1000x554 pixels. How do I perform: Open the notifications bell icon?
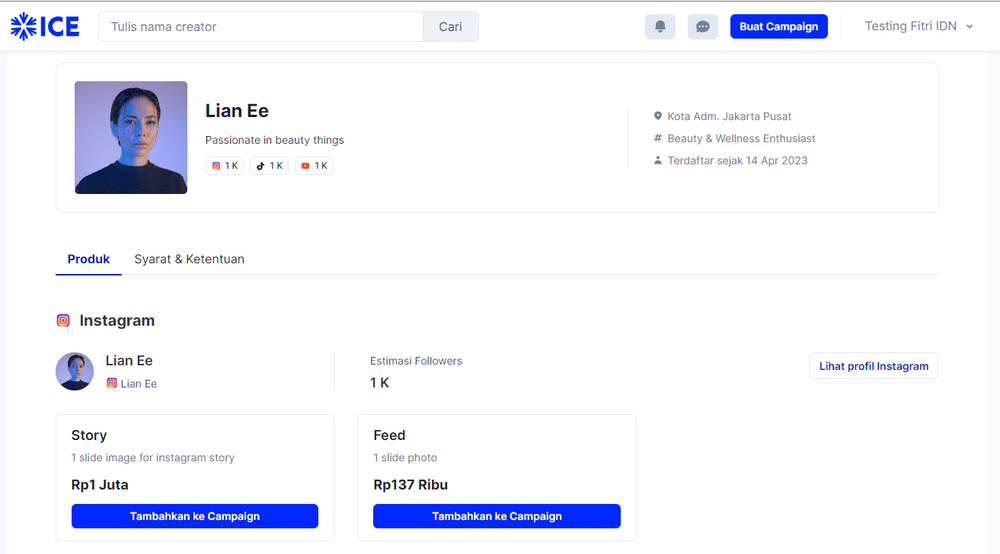pos(660,27)
